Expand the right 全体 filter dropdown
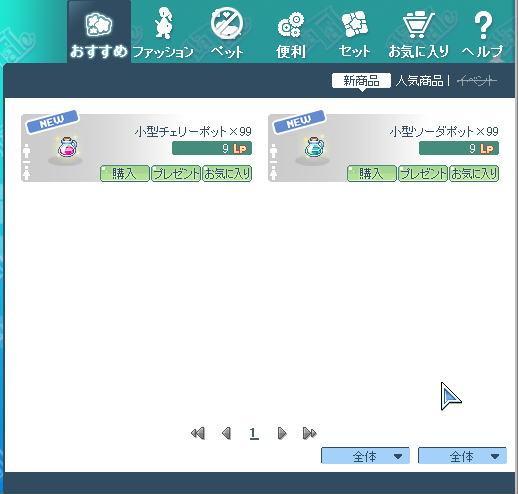Viewport: 518px width, 494px height. [x=462, y=456]
